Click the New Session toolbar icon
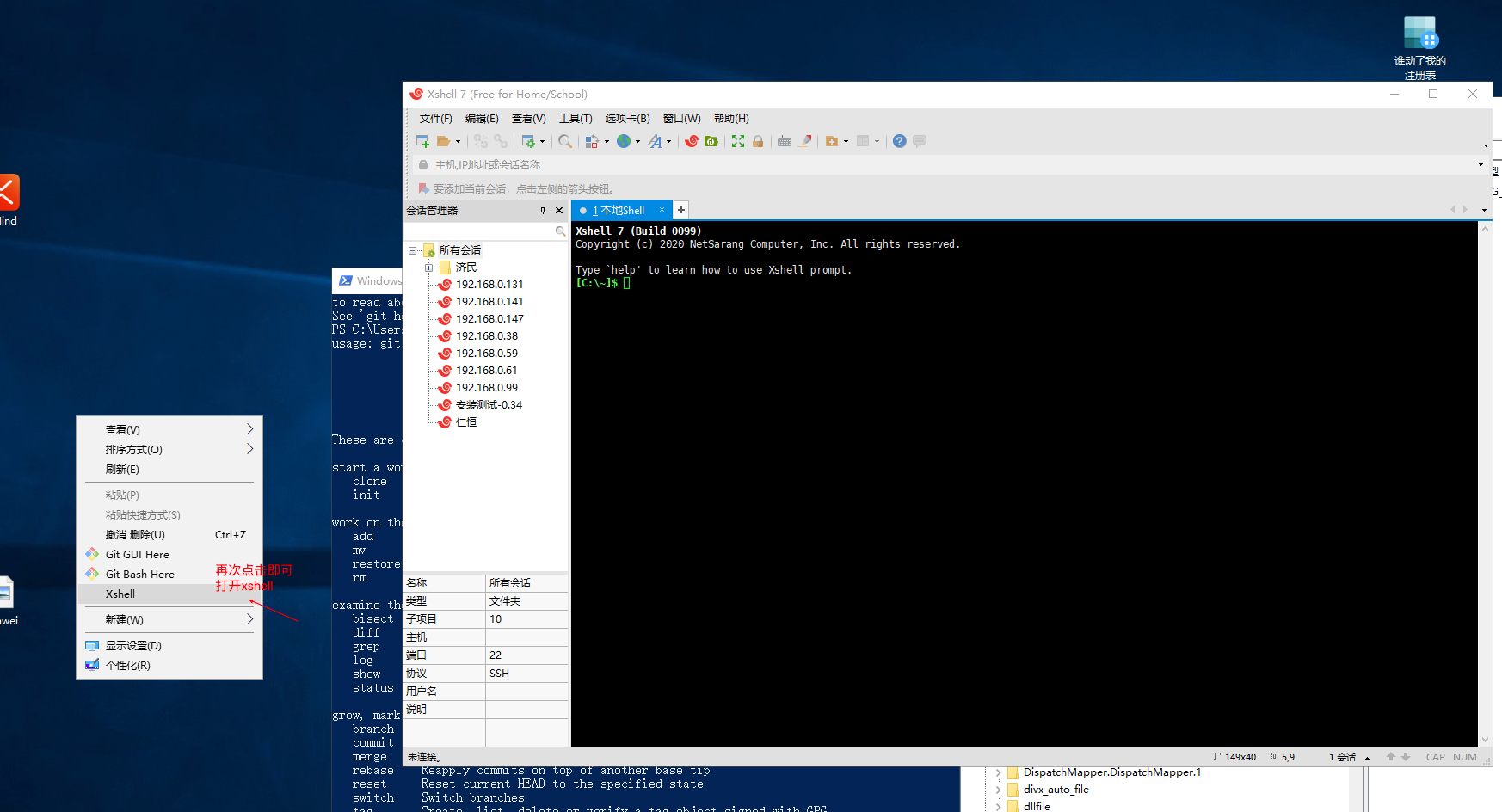Screen dimensions: 1502x812 (422, 141)
